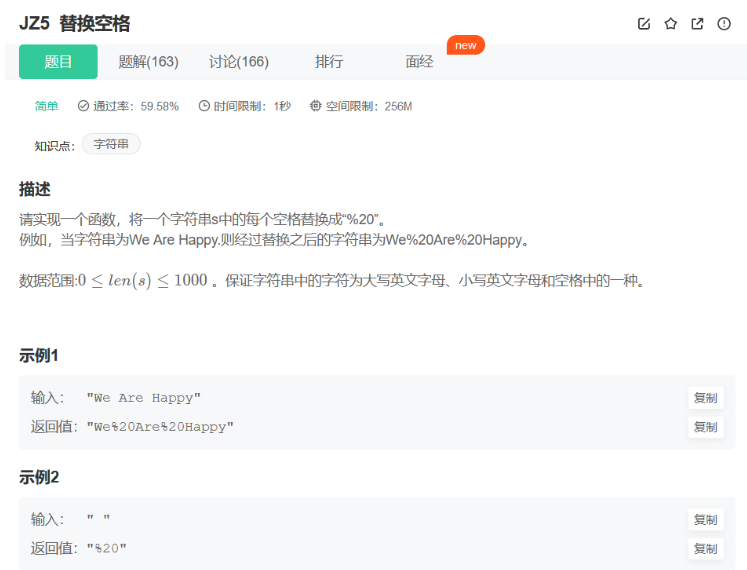This screenshot has width=747, height=570.
Task: Click the "We Are Happy" input string
Action: tap(144, 398)
